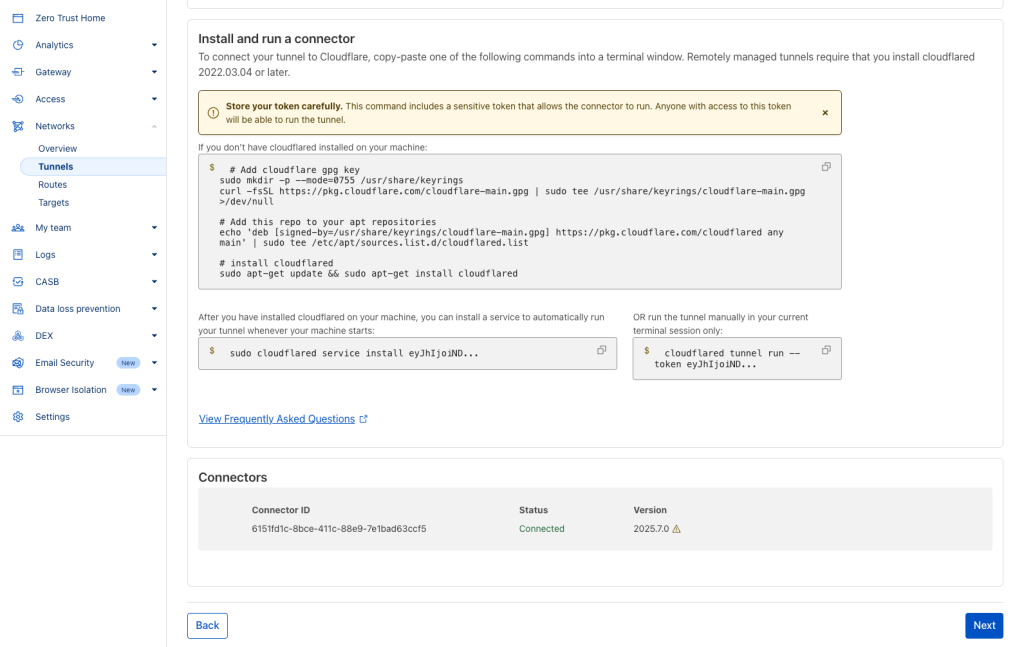The height and width of the screenshot is (647, 1024).
Task: Open the Targets page
Action: tap(54, 203)
